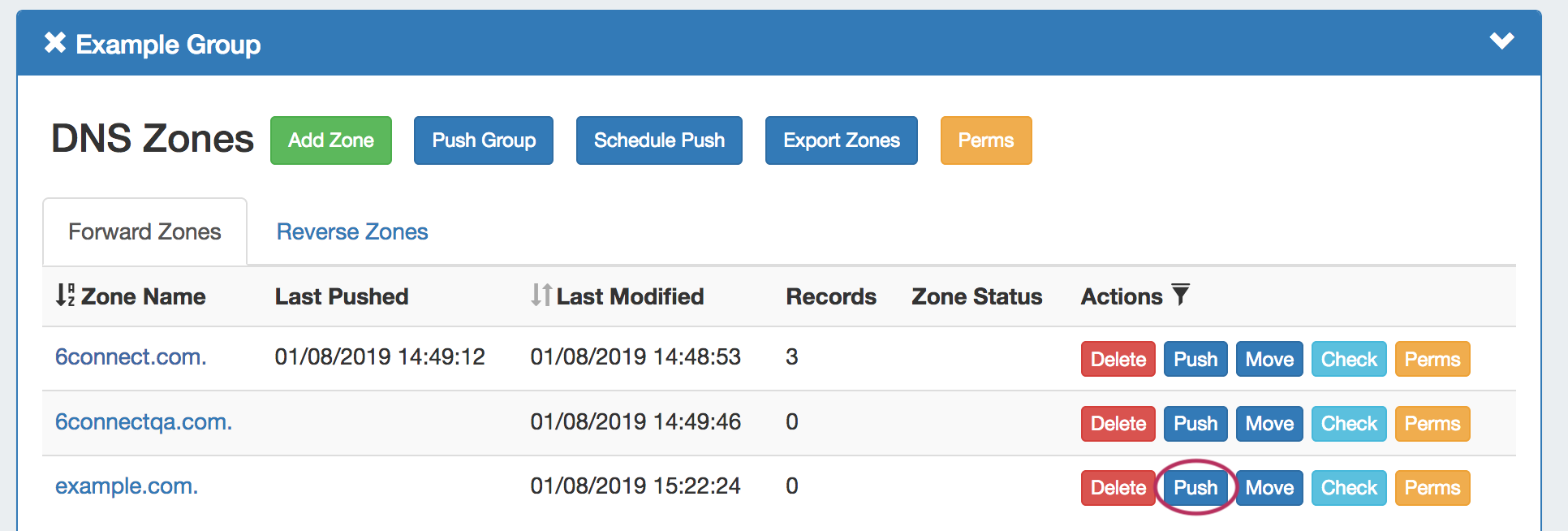Image resolution: width=1568 pixels, height=531 pixels.
Task: Open Schedule Push
Action: (659, 140)
